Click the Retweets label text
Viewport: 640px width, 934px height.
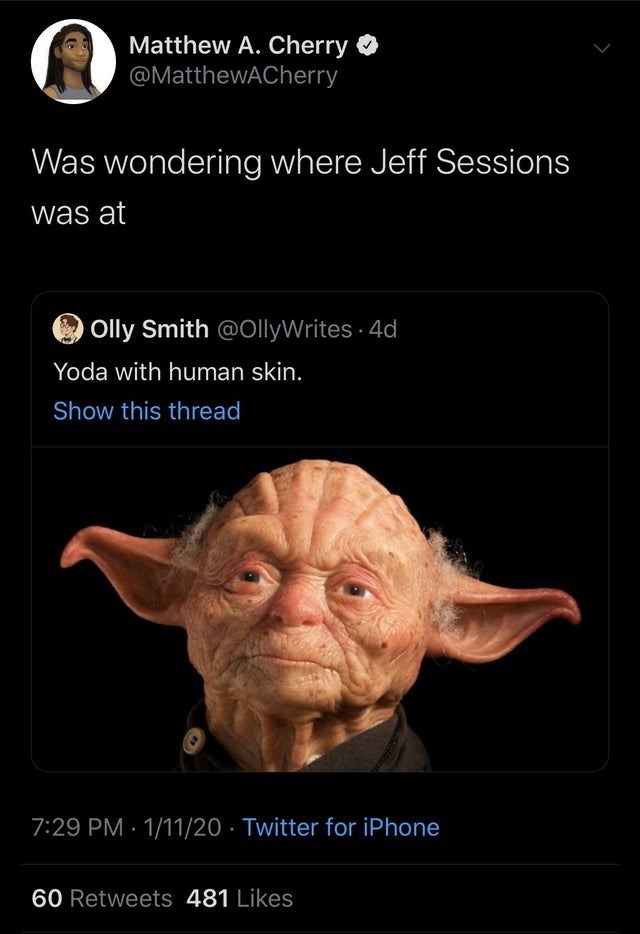click(121, 898)
